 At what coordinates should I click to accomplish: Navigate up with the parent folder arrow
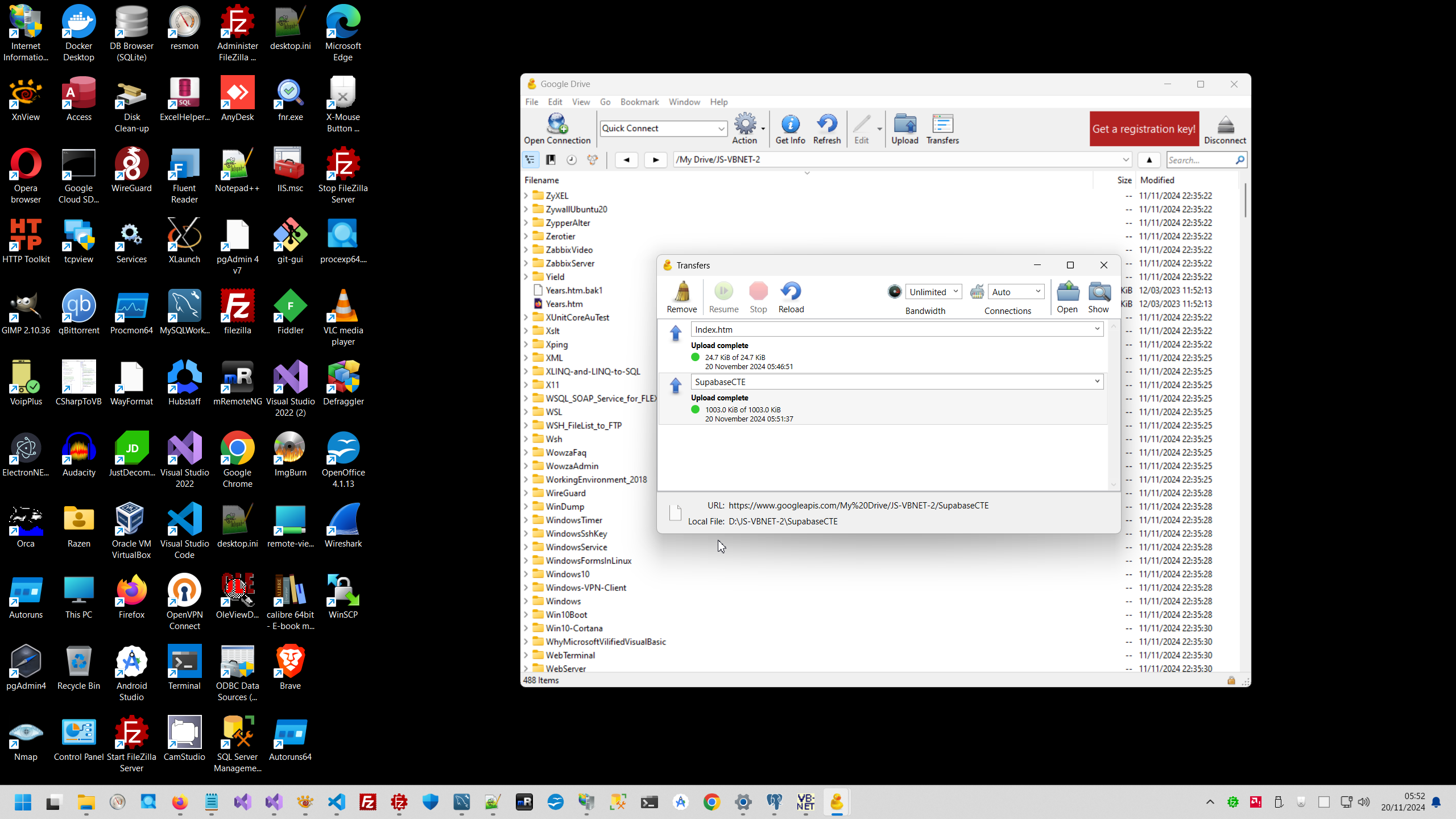pos(1149,160)
